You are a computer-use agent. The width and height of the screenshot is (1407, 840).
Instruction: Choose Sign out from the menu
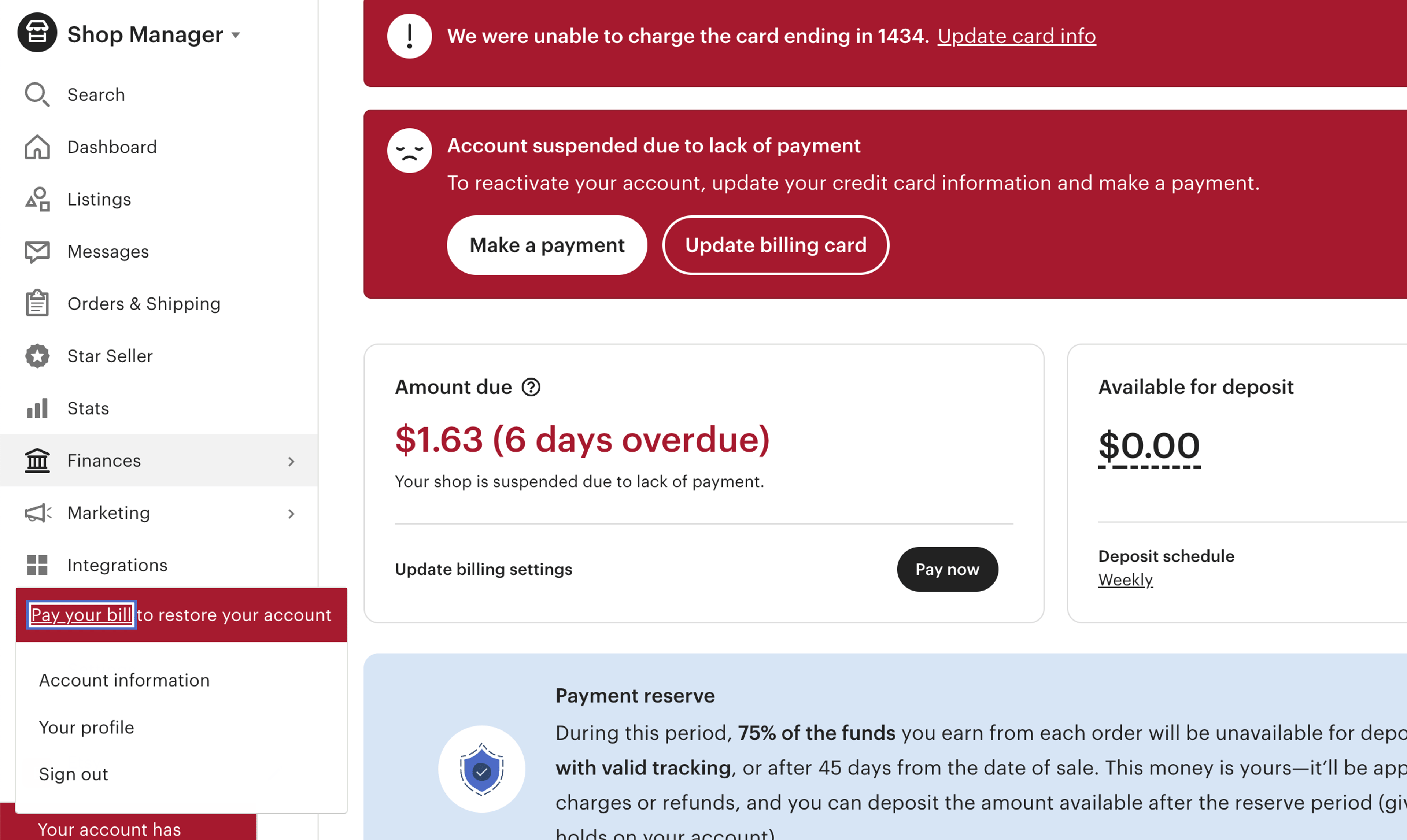tap(73, 774)
